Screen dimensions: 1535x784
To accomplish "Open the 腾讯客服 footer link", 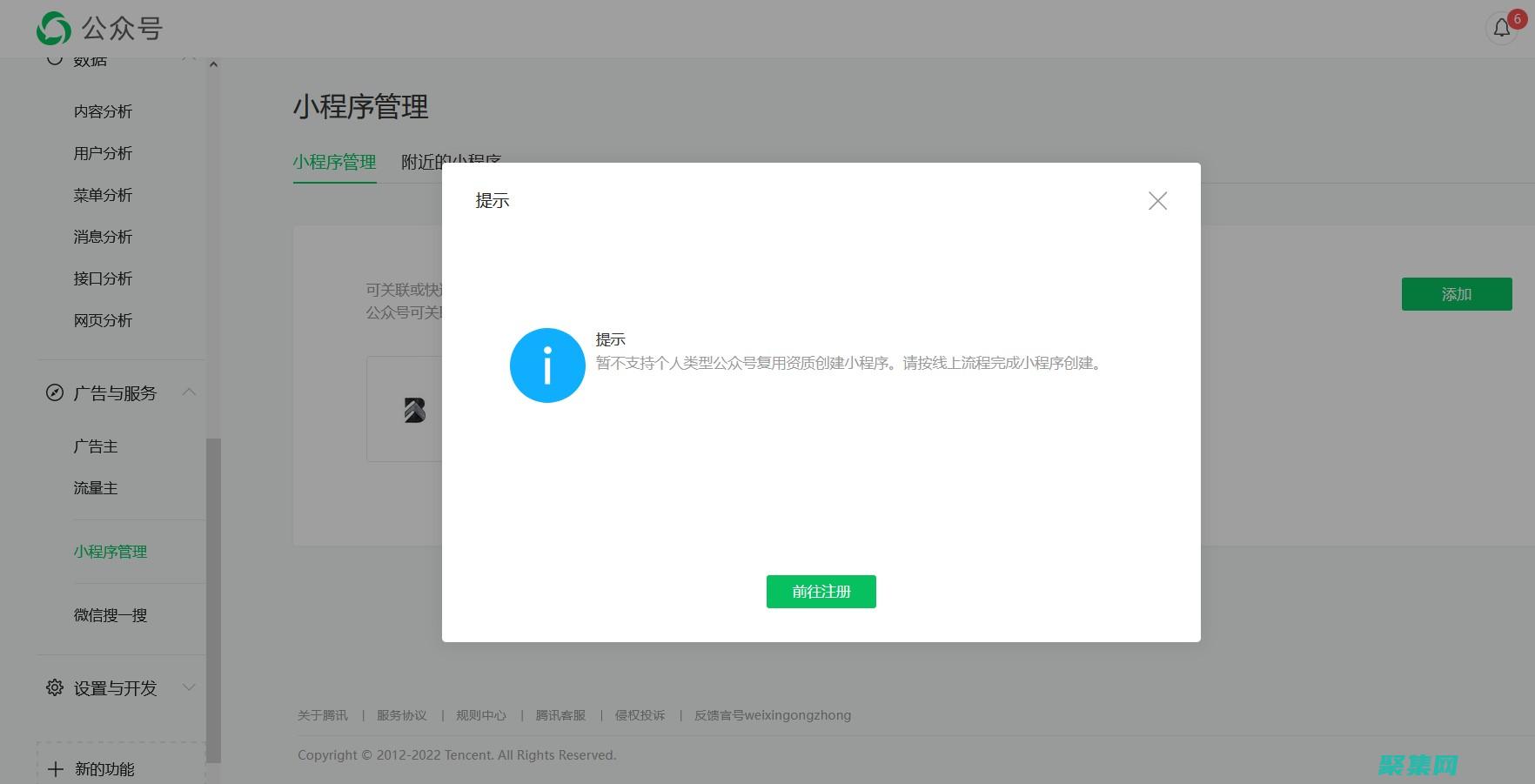I will click(x=560, y=714).
